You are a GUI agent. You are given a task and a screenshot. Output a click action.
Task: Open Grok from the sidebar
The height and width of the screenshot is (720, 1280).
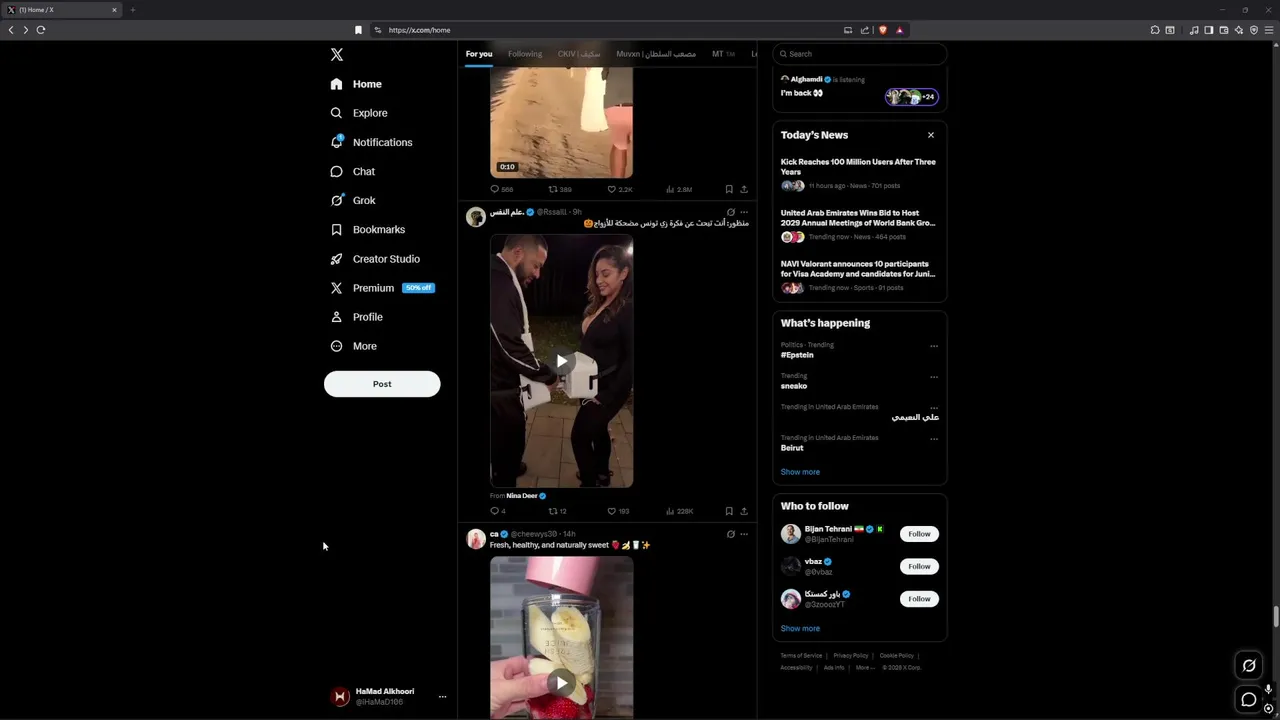[353, 200]
